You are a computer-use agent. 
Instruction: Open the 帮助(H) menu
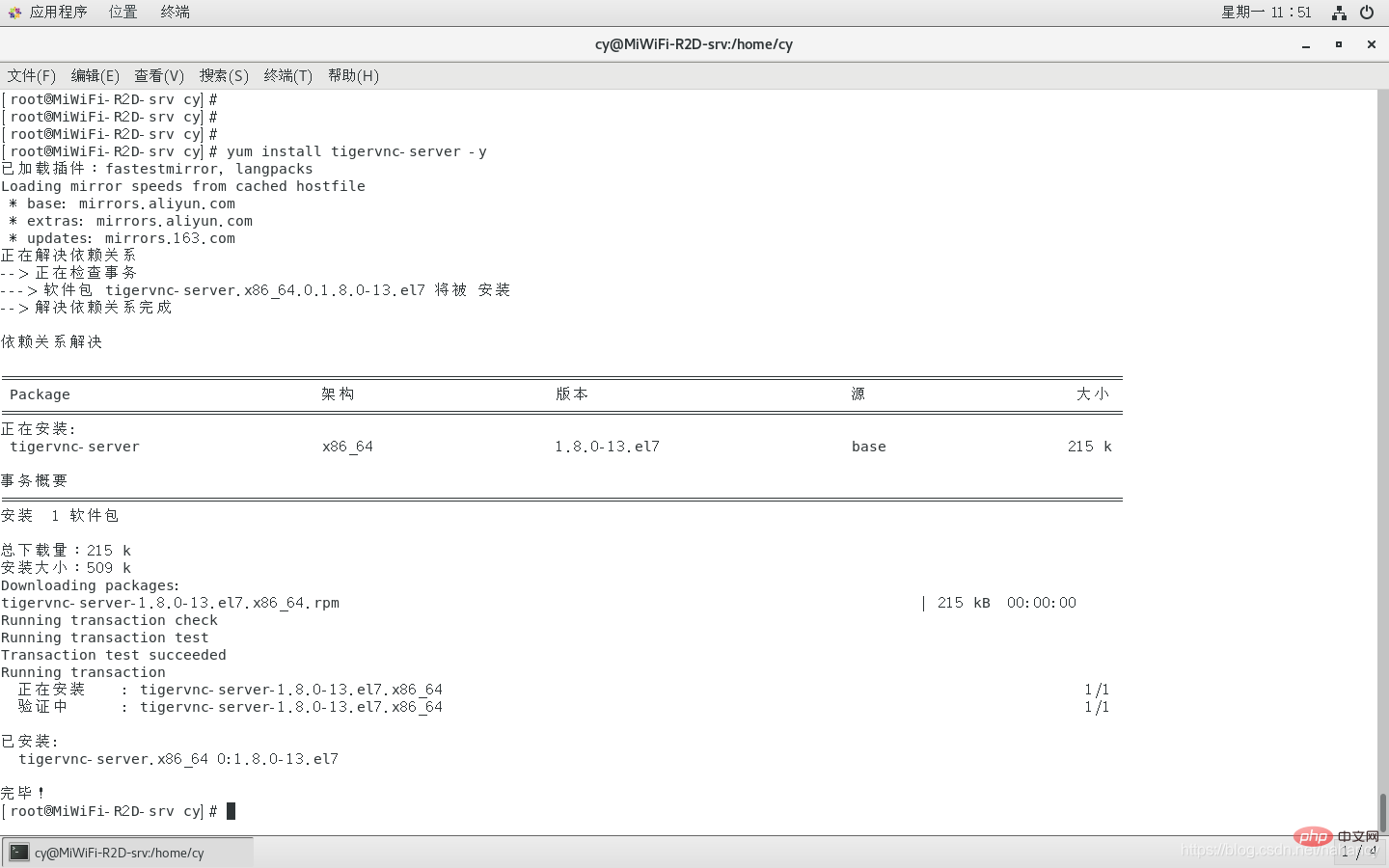[353, 75]
